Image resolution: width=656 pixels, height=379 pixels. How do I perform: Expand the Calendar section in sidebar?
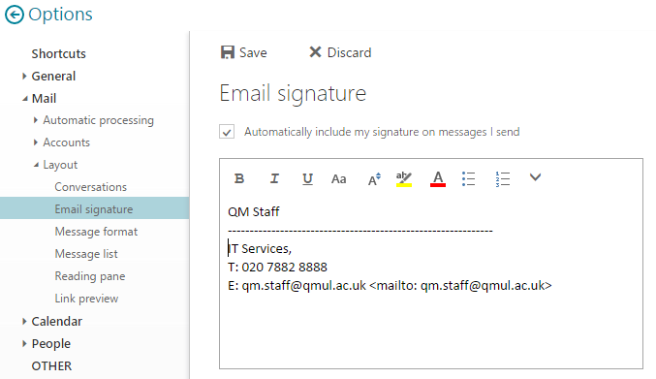24,321
